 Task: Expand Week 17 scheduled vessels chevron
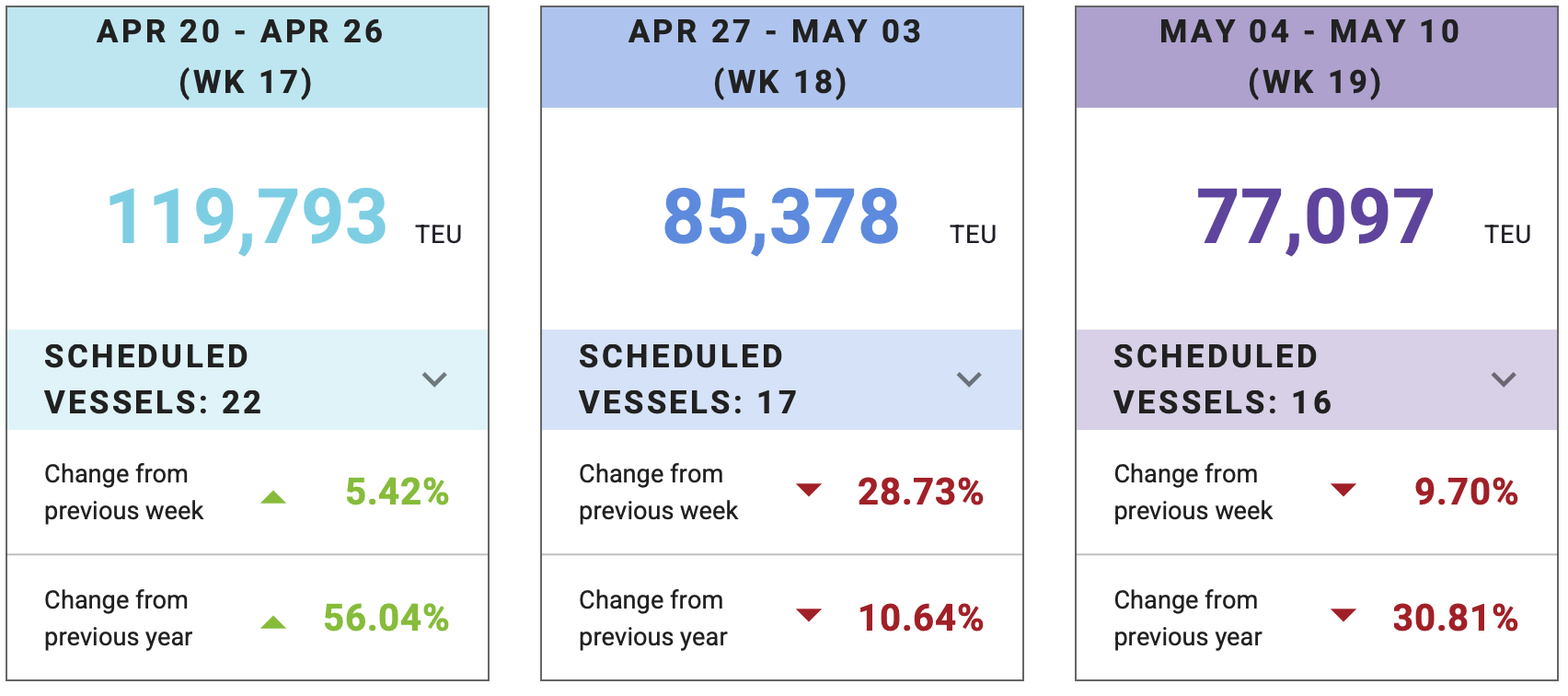(x=434, y=379)
